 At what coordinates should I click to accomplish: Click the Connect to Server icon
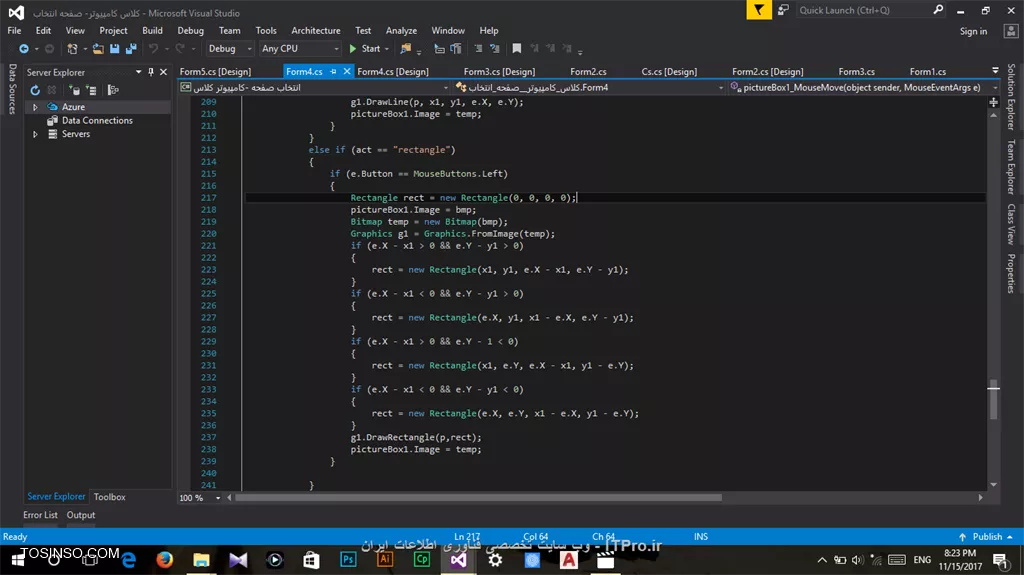91,90
